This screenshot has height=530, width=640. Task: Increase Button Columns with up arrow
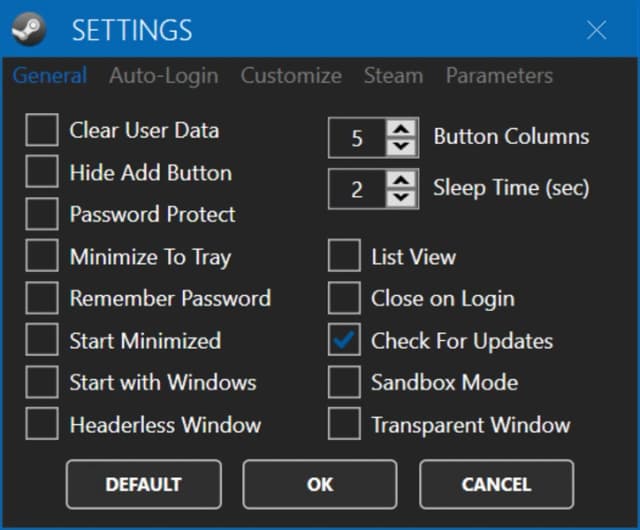401,129
